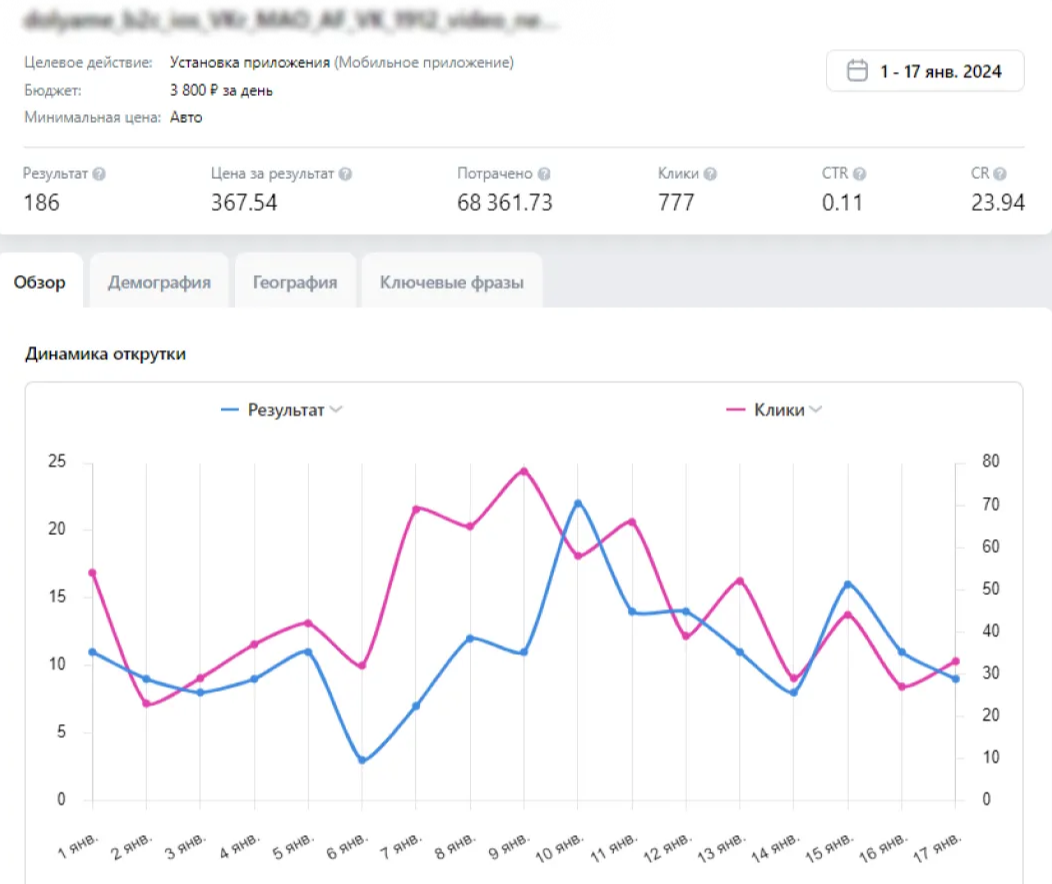Click the CR help question icon
The image size is (1052, 884).
click(1000, 174)
